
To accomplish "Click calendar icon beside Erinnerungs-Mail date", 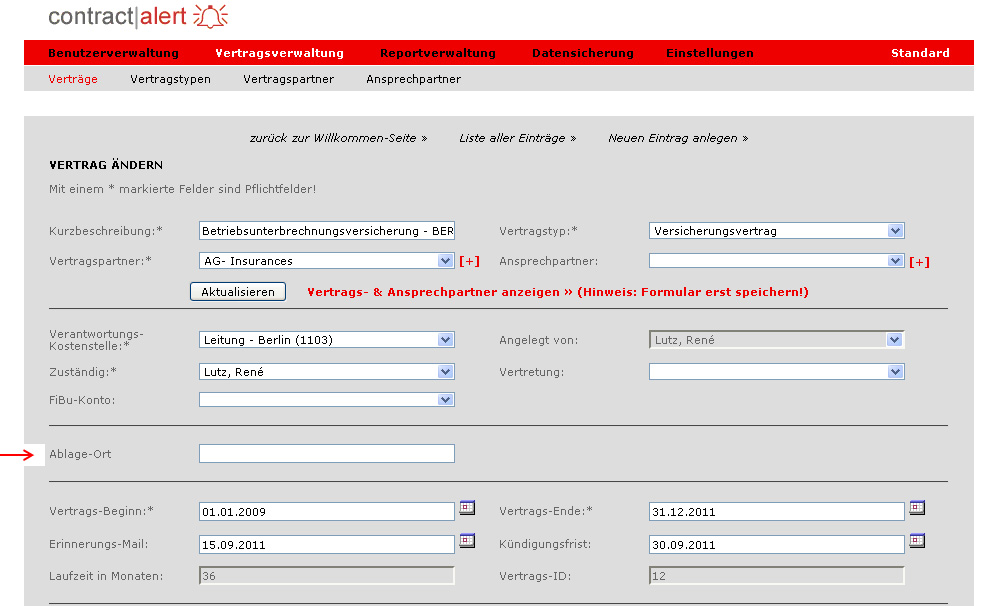I will pyautogui.click(x=467, y=541).
